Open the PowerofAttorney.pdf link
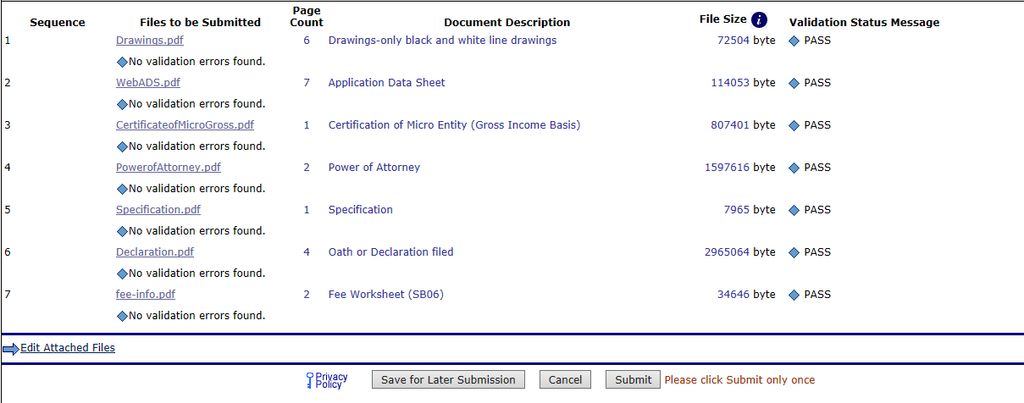 [168, 167]
